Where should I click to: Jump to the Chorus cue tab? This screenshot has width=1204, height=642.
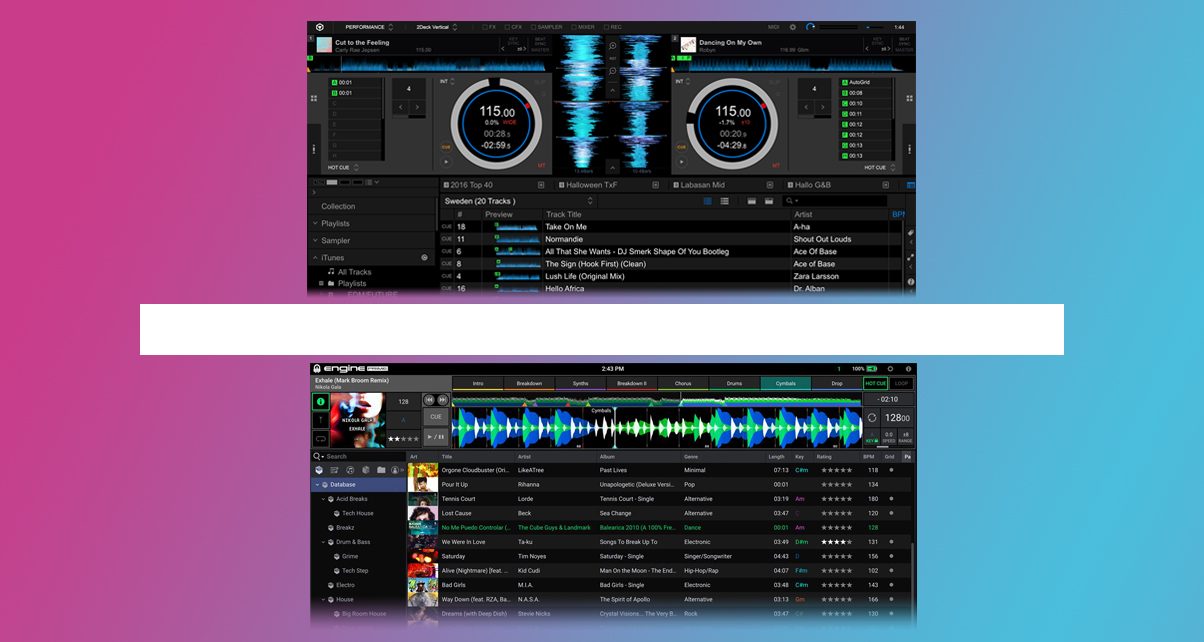click(683, 383)
